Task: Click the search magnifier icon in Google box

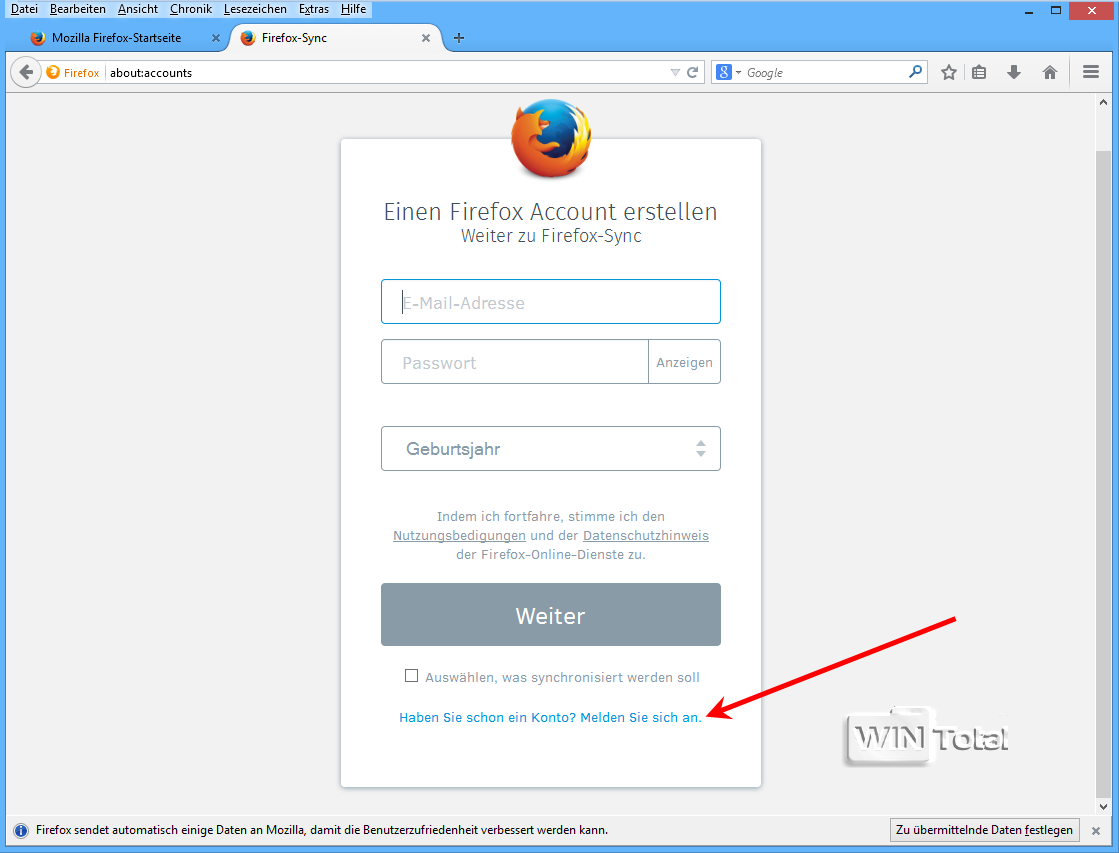Action: (x=915, y=71)
